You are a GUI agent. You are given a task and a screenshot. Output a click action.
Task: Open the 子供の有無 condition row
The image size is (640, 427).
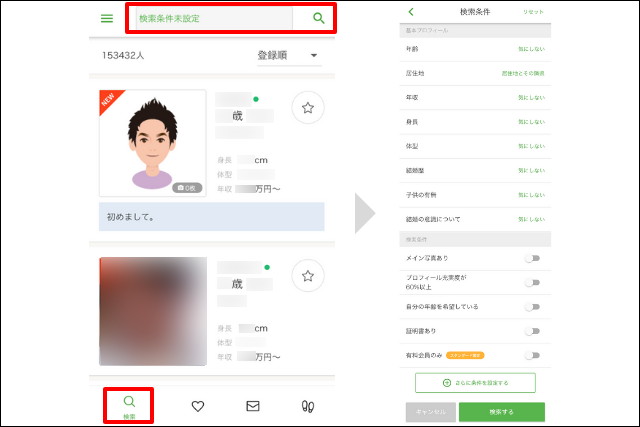tap(475, 195)
